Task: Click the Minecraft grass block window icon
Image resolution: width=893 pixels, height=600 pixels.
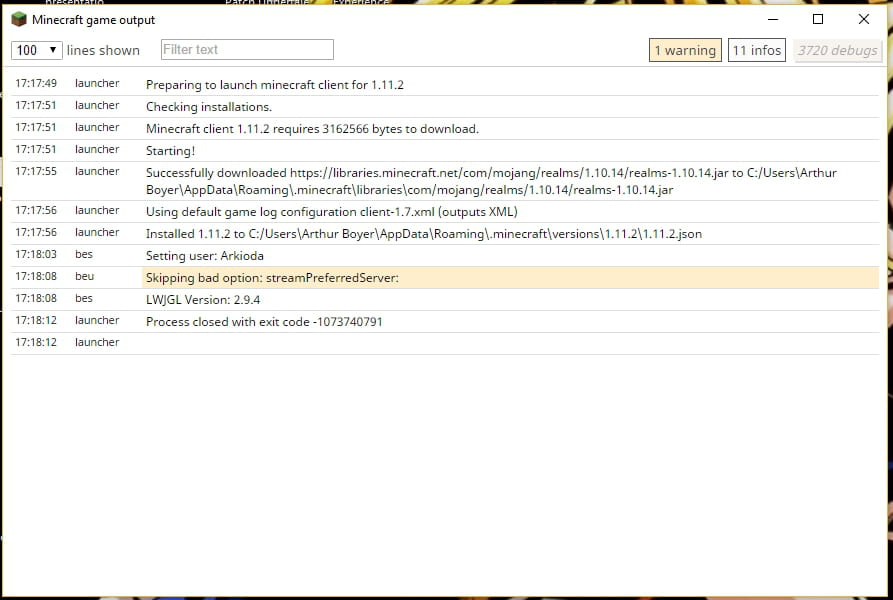Action: click(x=19, y=19)
